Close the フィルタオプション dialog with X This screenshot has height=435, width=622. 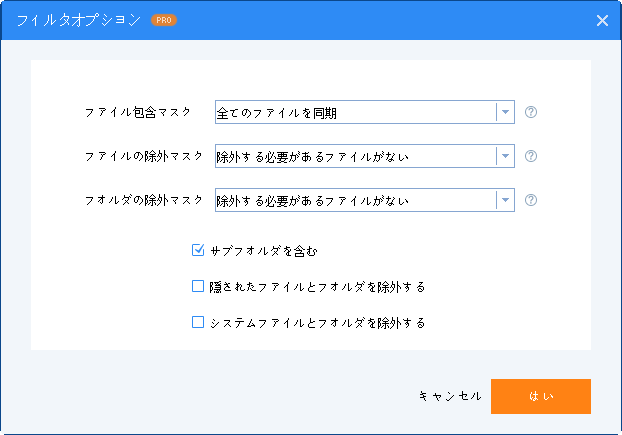pos(602,20)
